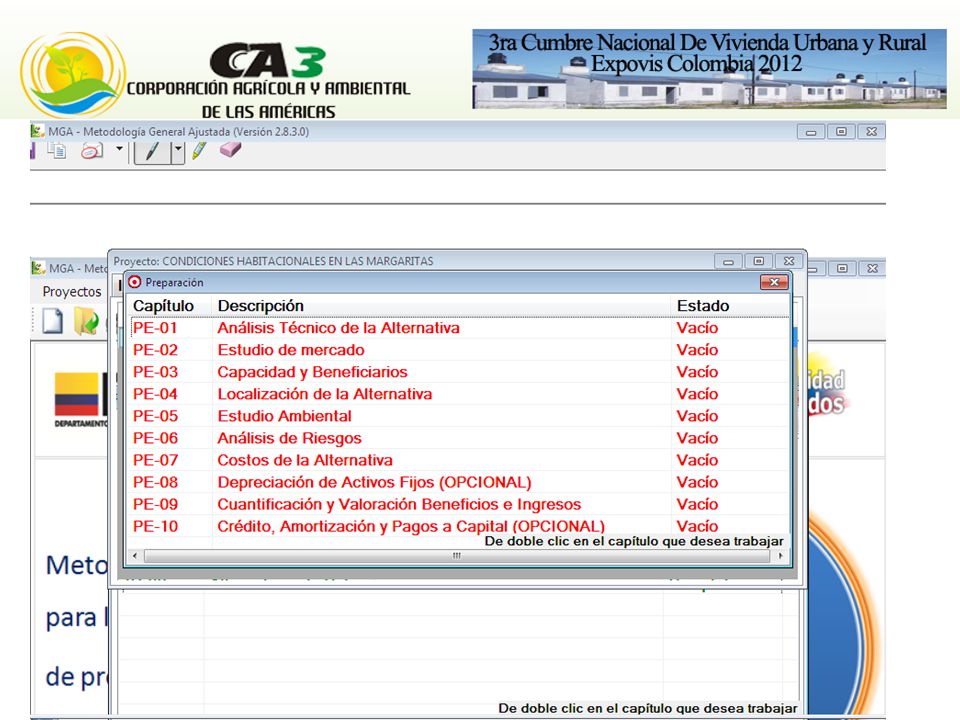Click the Vacío status of PE-10

tap(697, 527)
